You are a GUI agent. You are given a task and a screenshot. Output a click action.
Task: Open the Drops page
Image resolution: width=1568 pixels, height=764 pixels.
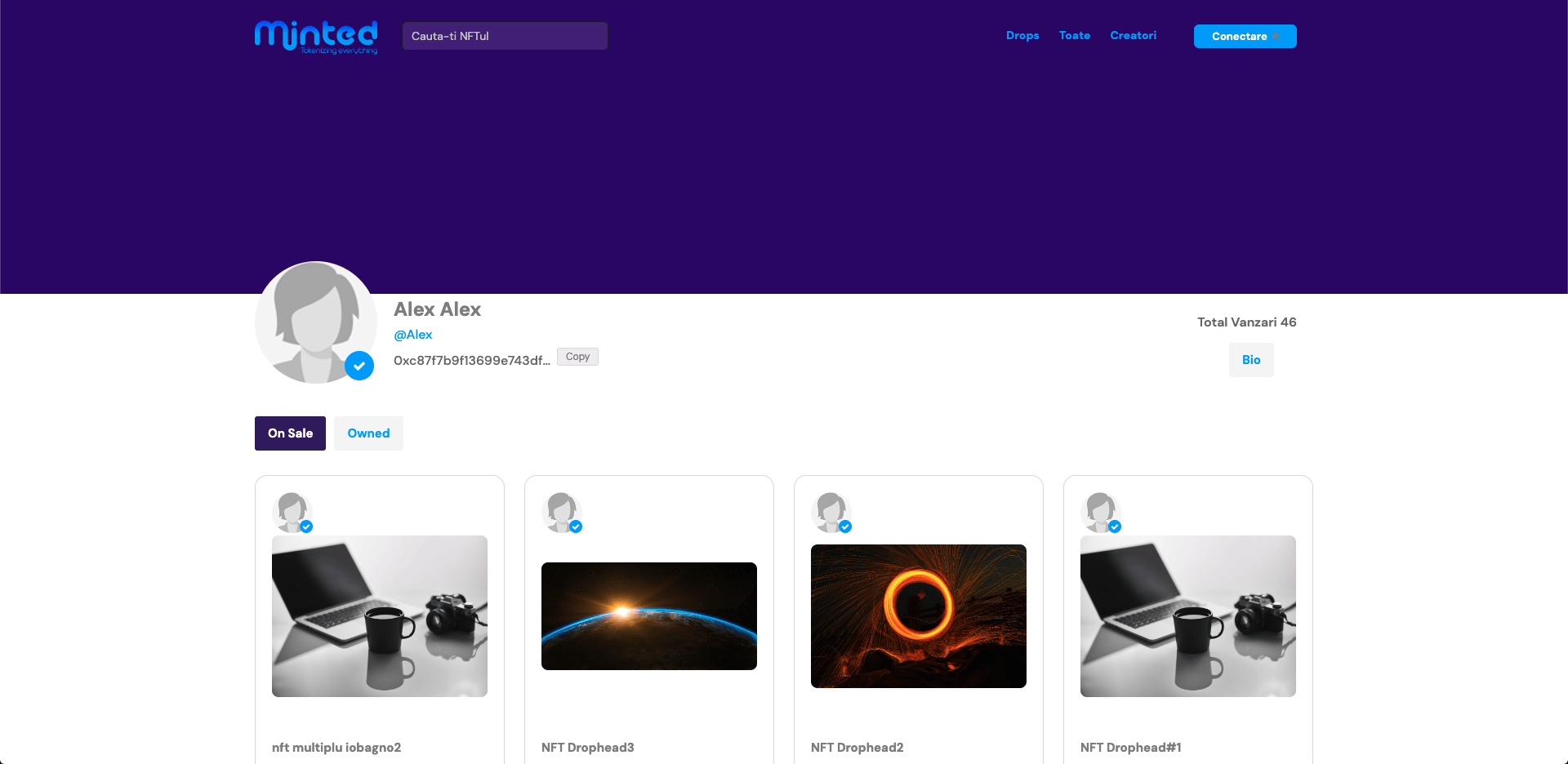click(1022, 36)
